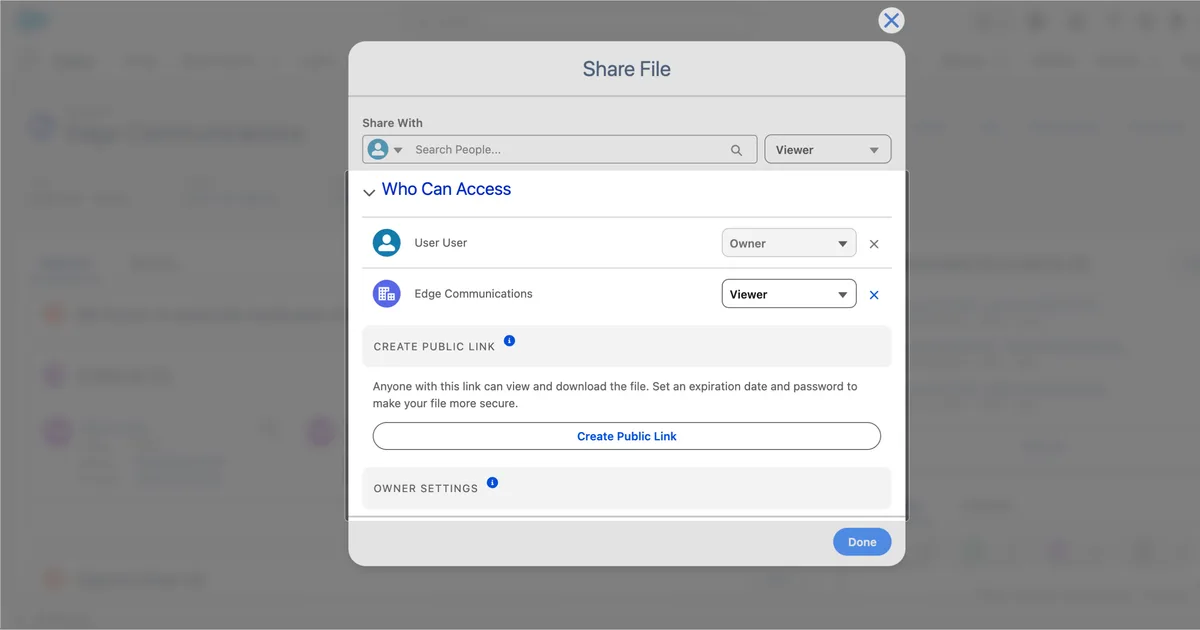Viewport: 1200px width, 630px height.
Task: Open the Owner dropdown for User User
Action: click(x=789, y=243)
